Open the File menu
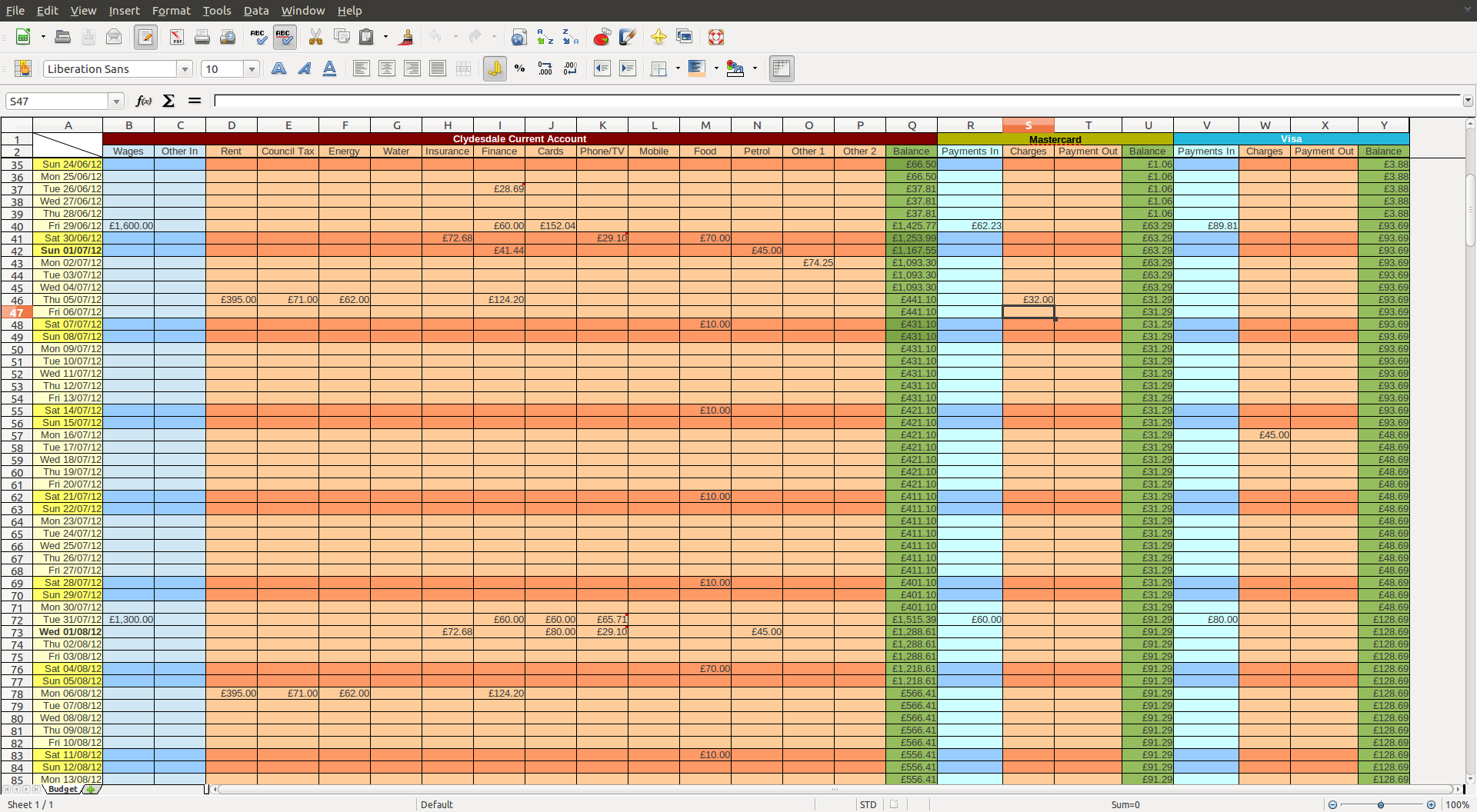The image size is (1477, 812). 15,10
